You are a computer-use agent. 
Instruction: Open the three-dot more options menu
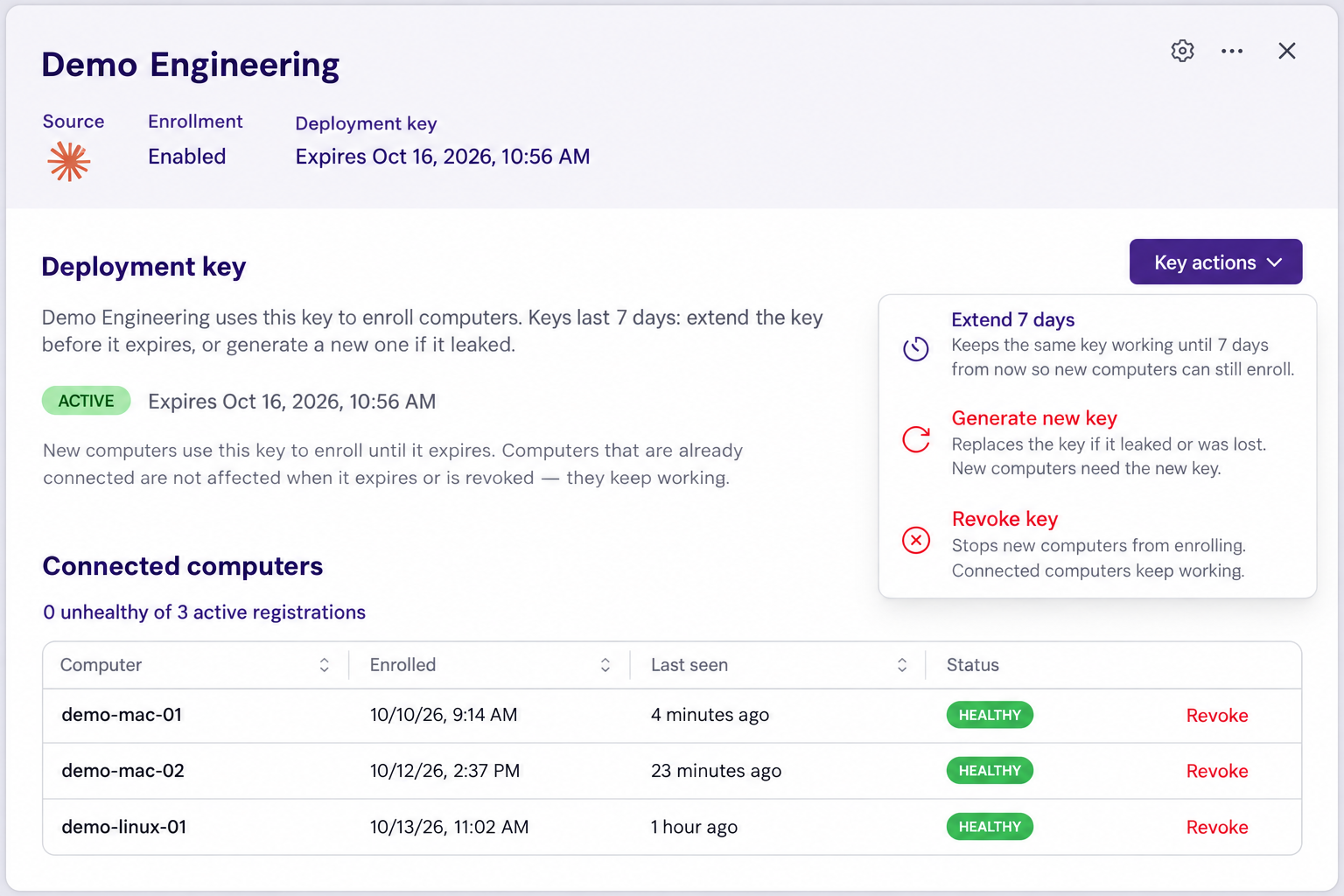pyautogui.click(x=1232, y=51)
